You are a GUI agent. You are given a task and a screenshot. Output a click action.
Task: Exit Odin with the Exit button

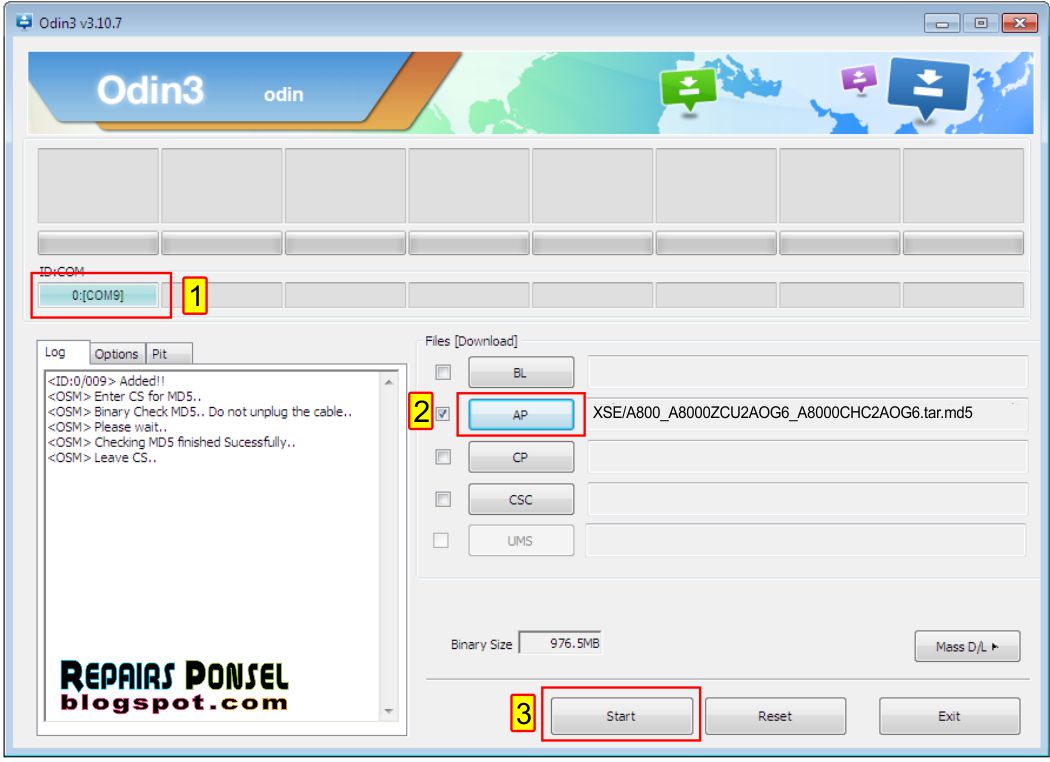coord(950,716)
